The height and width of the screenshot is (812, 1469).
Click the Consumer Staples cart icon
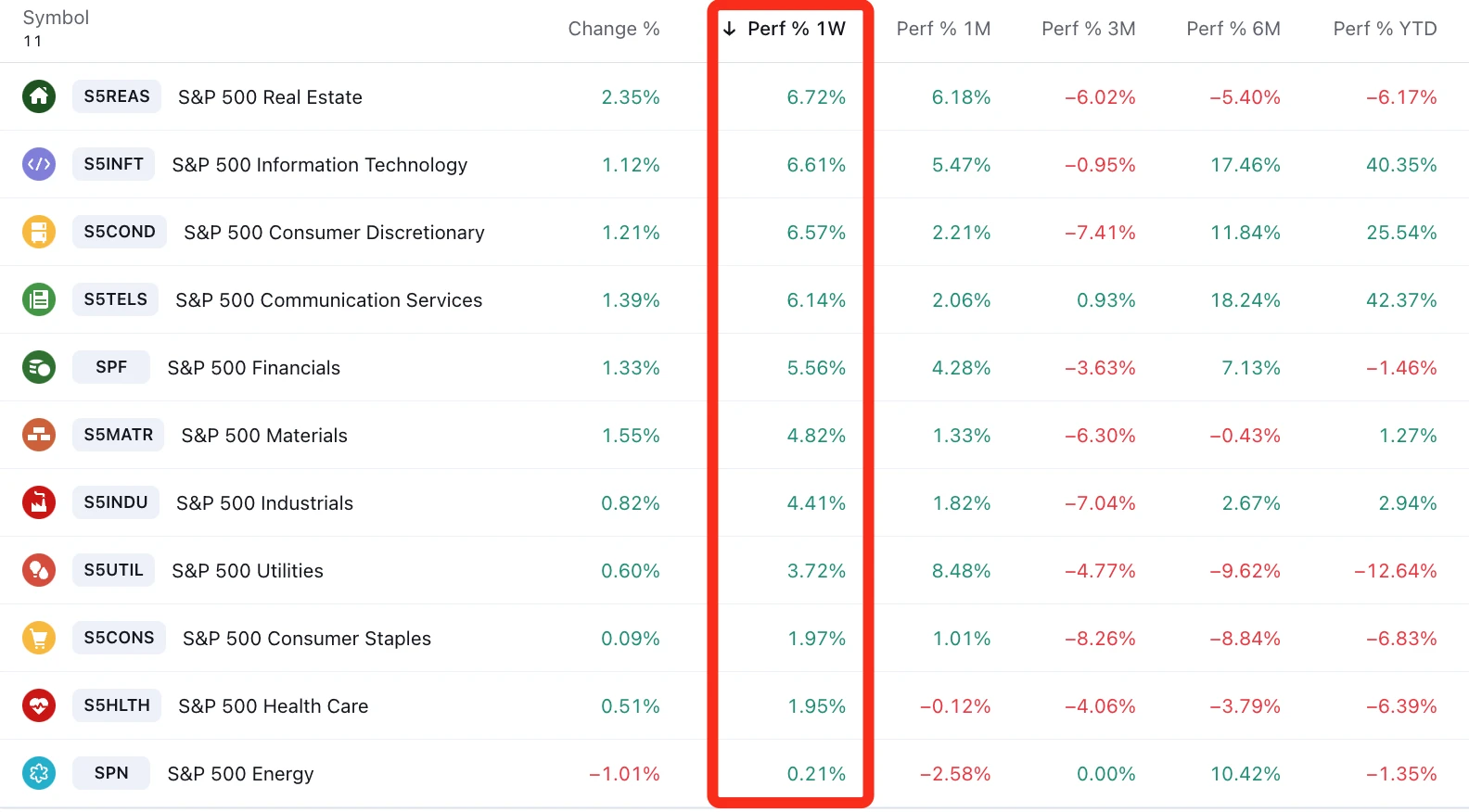click(39, 638)
